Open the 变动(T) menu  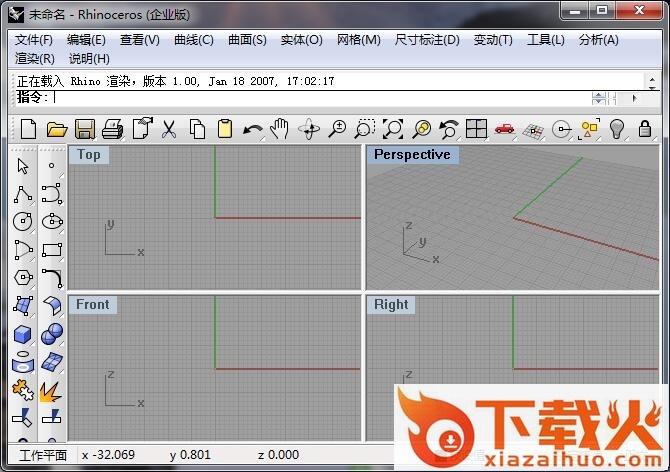[x=493, y=40]
